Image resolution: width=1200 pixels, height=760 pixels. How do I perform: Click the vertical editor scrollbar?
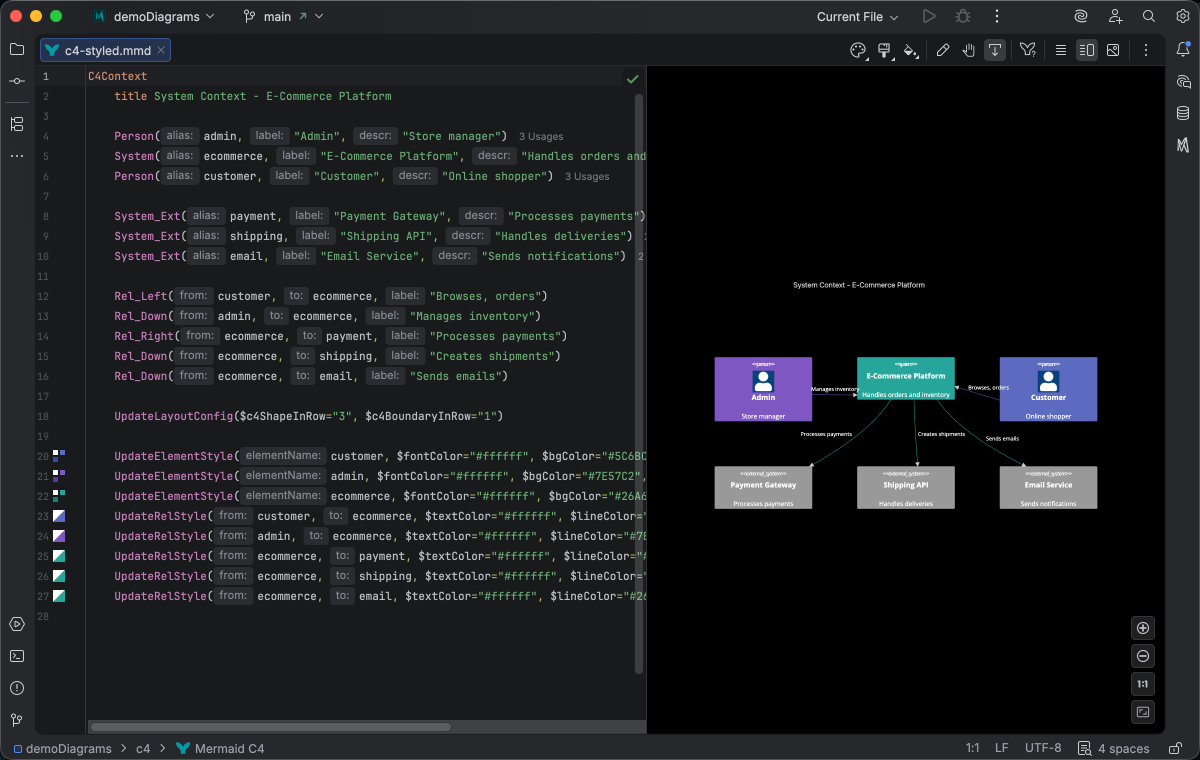coord(640,384)
